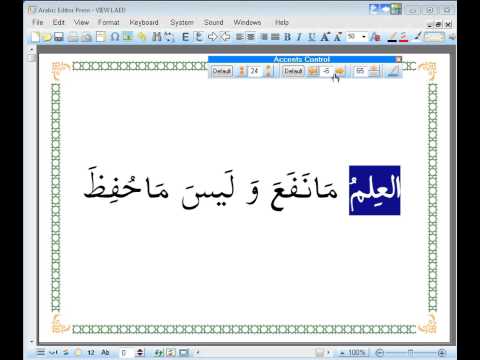Open the Sound menu

(213, 22)
